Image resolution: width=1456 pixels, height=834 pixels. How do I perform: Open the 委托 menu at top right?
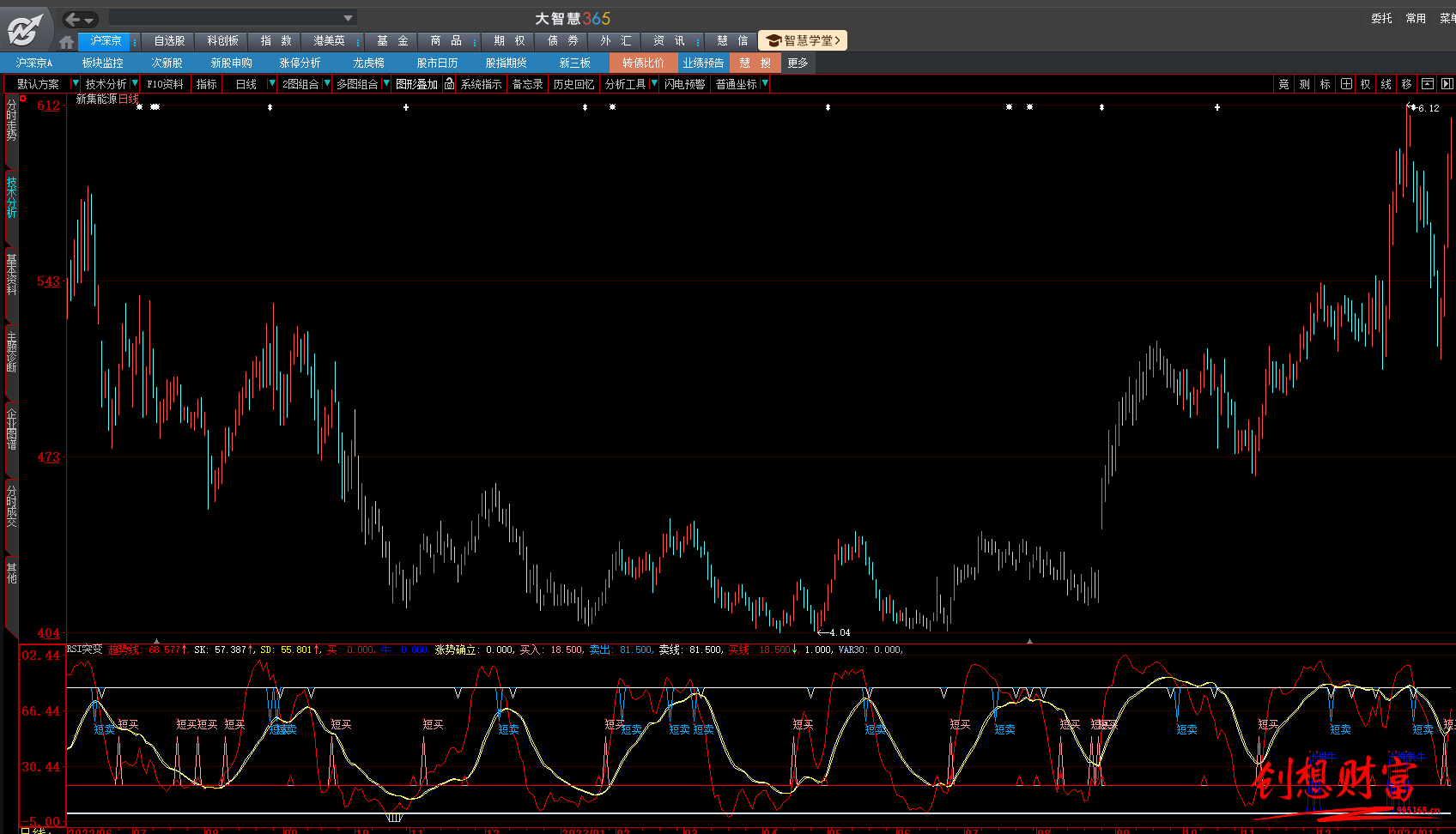1381,18
